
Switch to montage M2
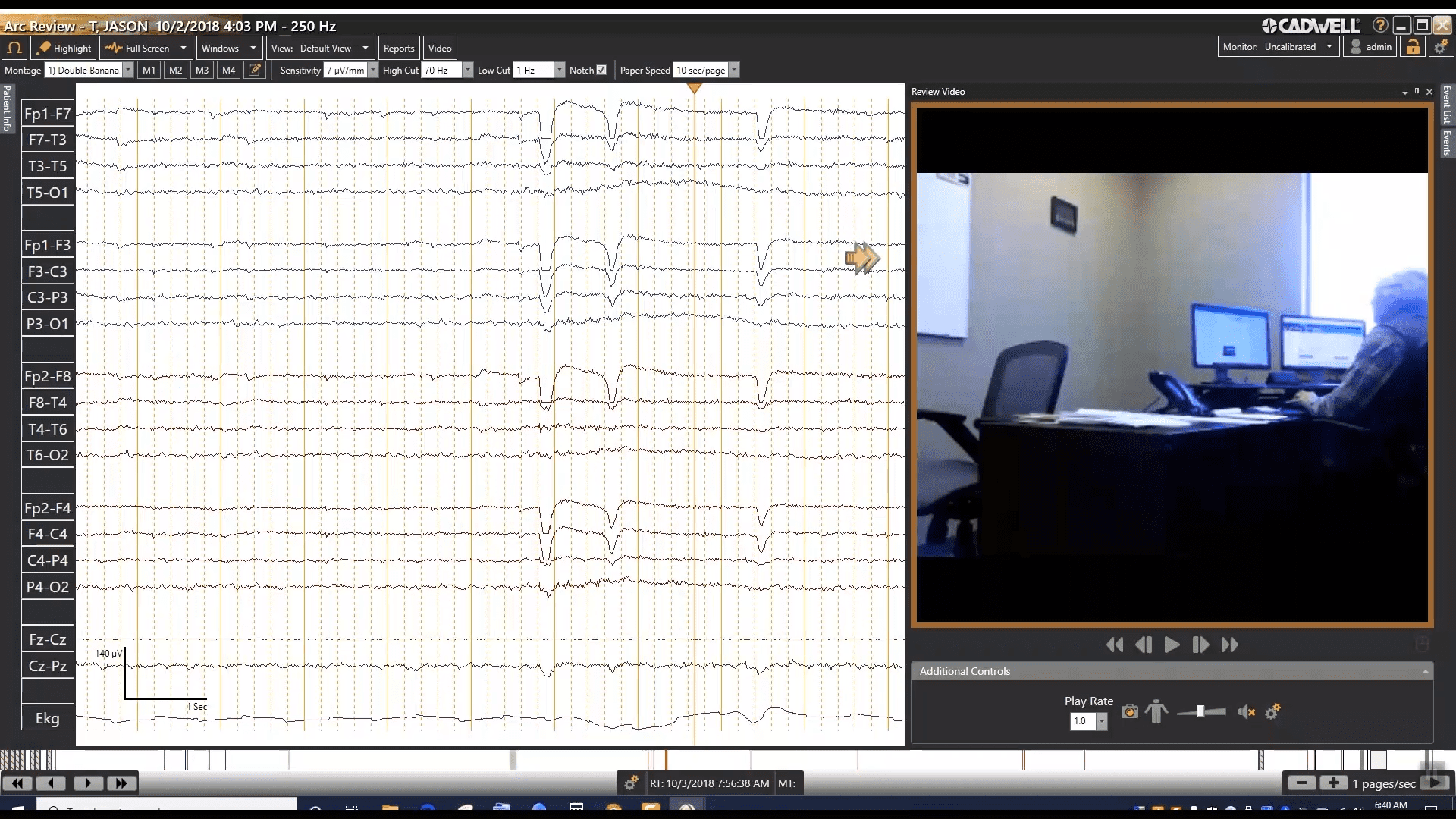(x=175, y=70)
